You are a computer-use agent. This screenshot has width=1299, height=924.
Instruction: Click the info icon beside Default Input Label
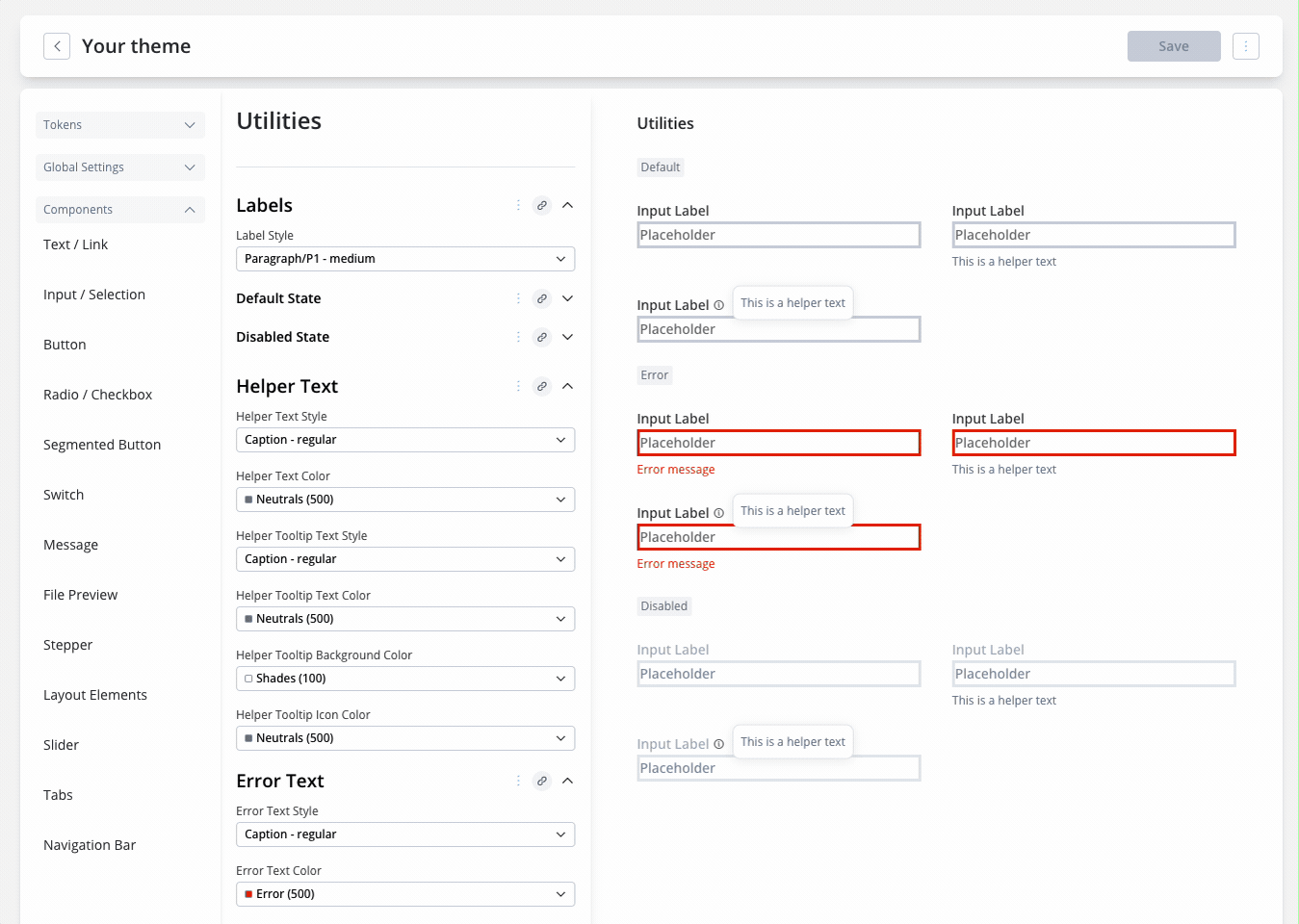[718, 305]
